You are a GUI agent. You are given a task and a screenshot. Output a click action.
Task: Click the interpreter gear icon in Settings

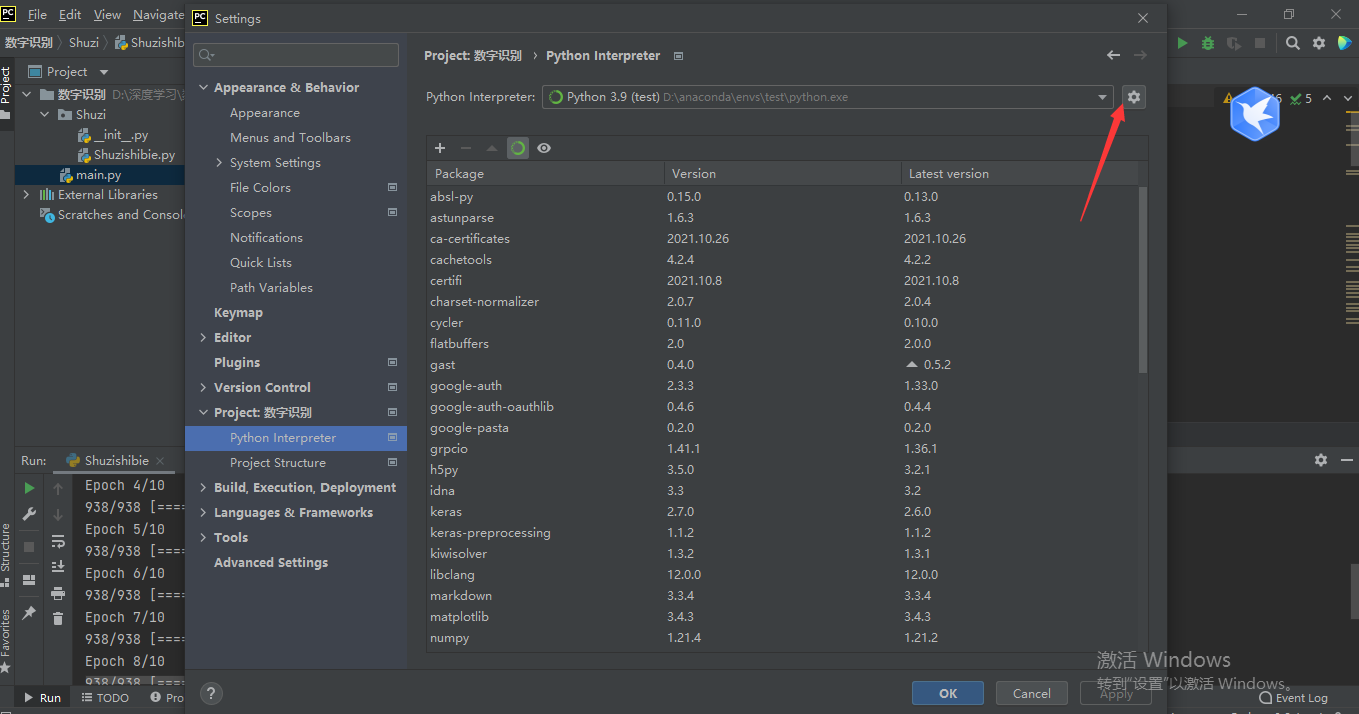(x=1133, y=97)
